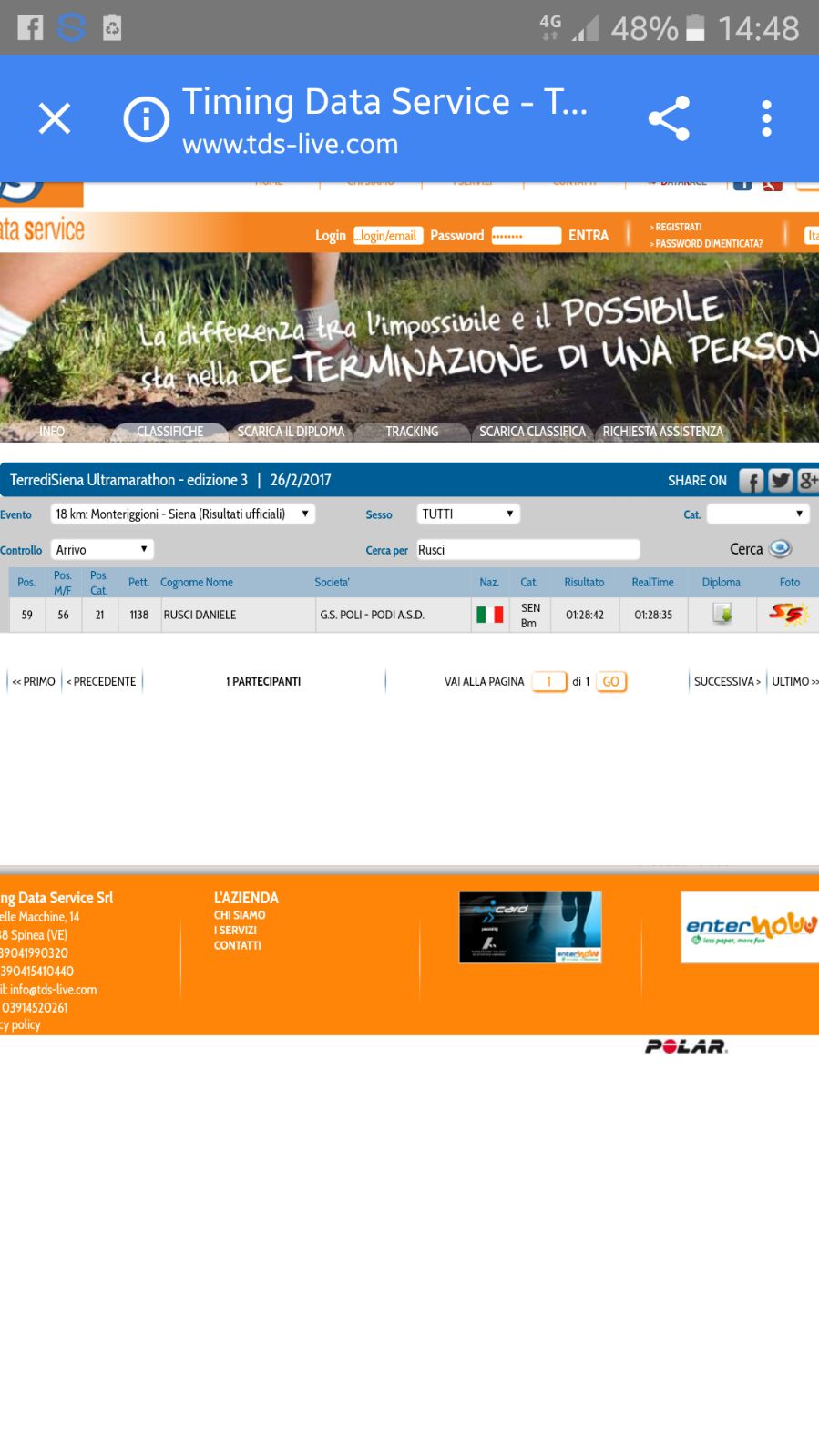The width and height of the screenshot is (819, 1456).
Task: Jump to ULTIMO last page
Action: pos(795,682)
